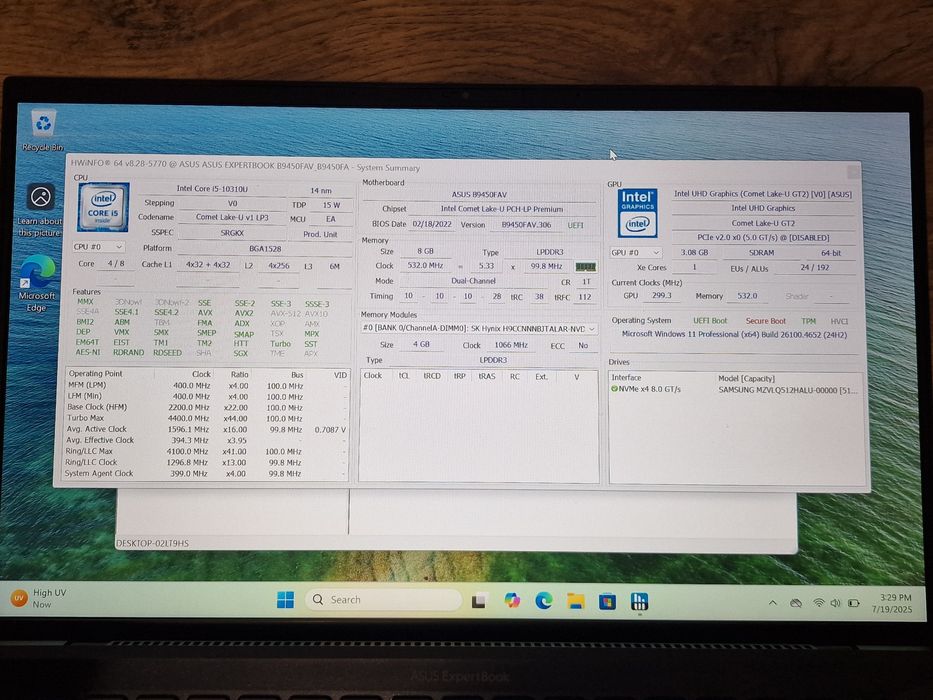Expand the CPU #0 selector dropdown
The image size is (933, 700).
(98, 246)
